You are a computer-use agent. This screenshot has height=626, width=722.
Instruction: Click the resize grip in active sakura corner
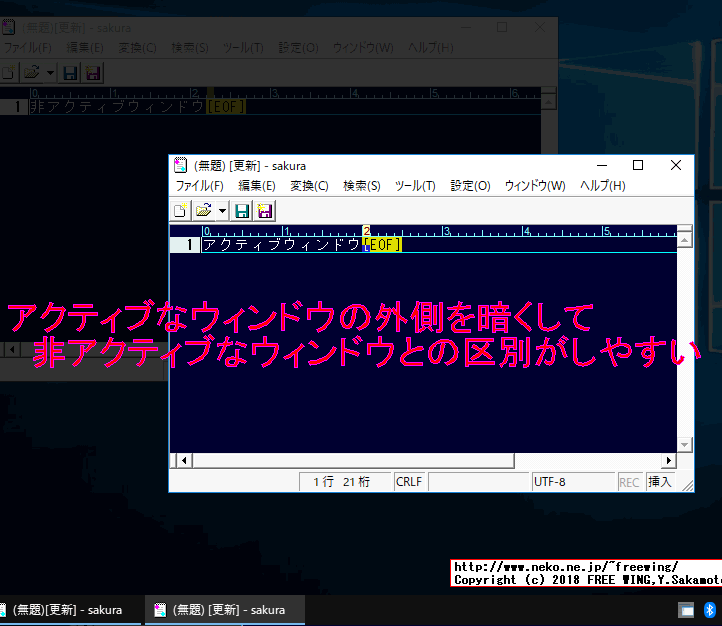pyautogui.click(x=688, y=486)
